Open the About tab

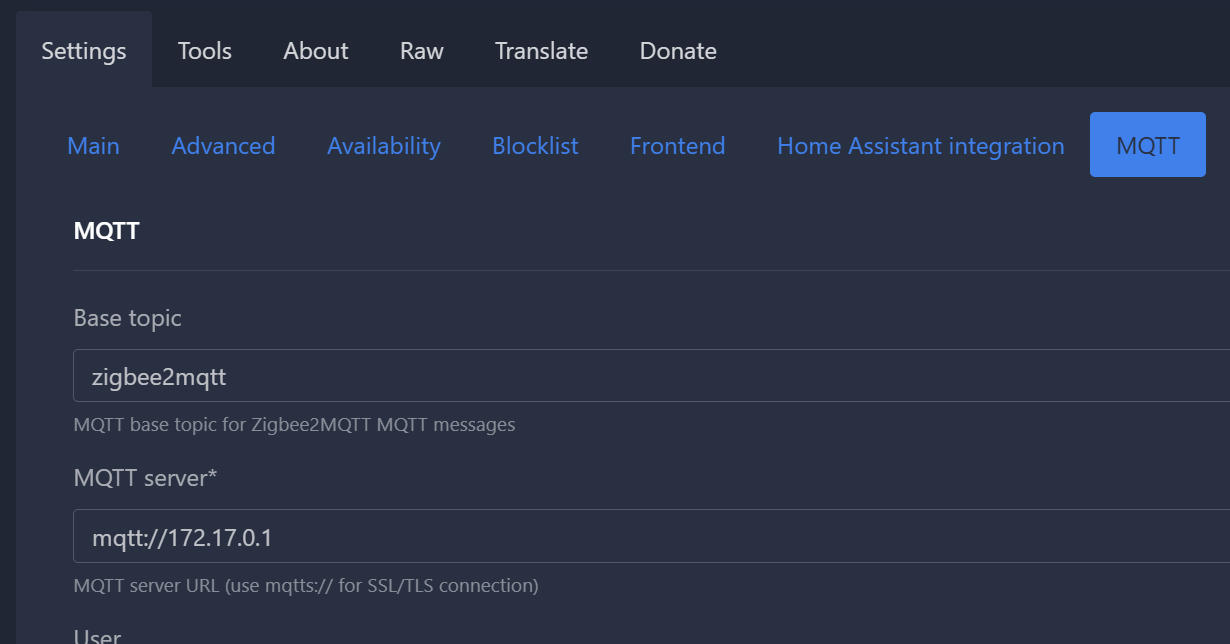[316, 50]
